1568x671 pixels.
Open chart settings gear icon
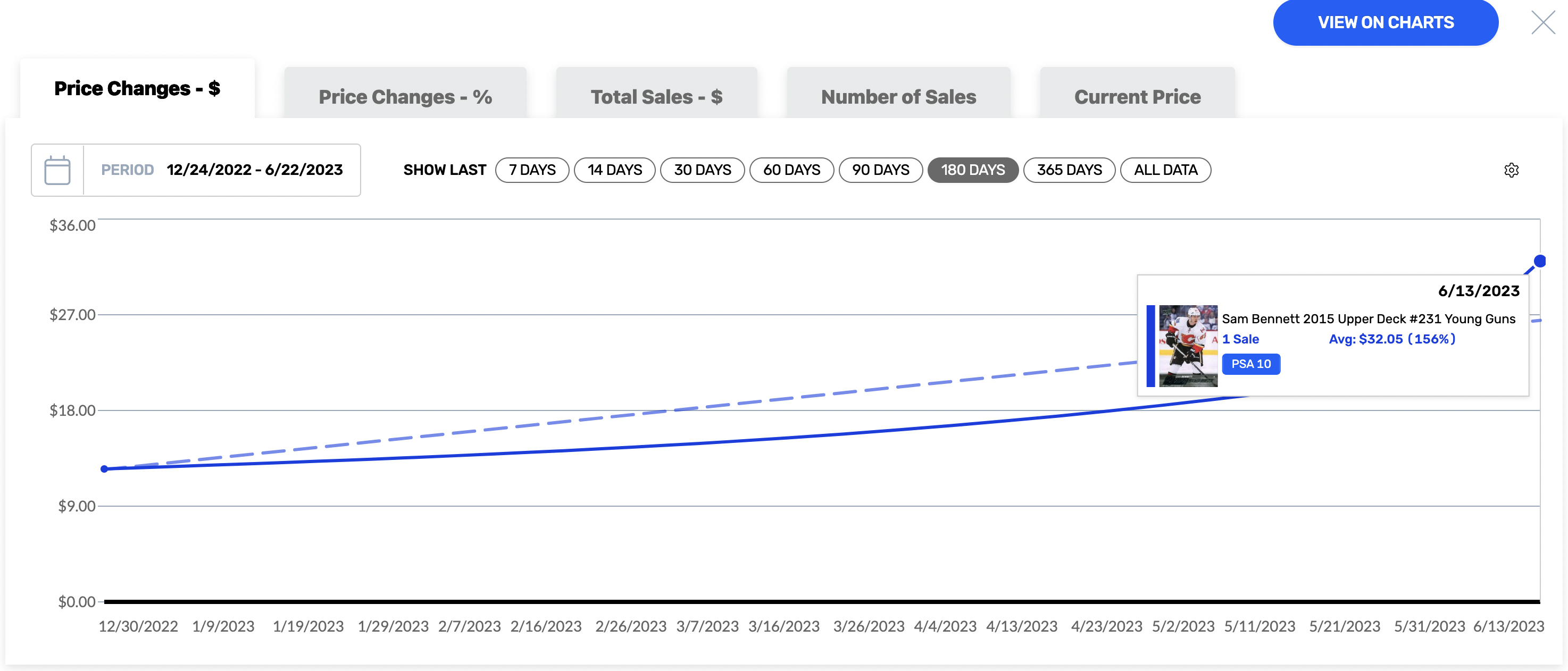(x=1511, y=170)
